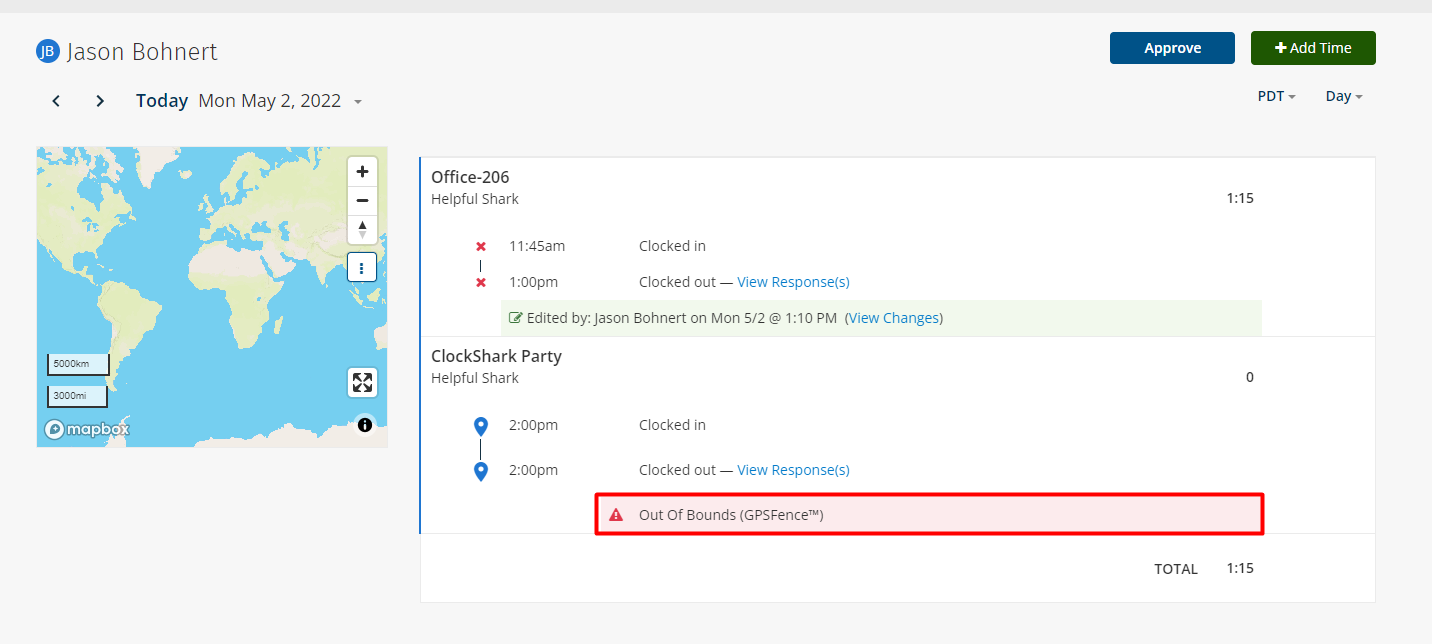Click the 2:00pm clock-in location pin

click(481, 426)
